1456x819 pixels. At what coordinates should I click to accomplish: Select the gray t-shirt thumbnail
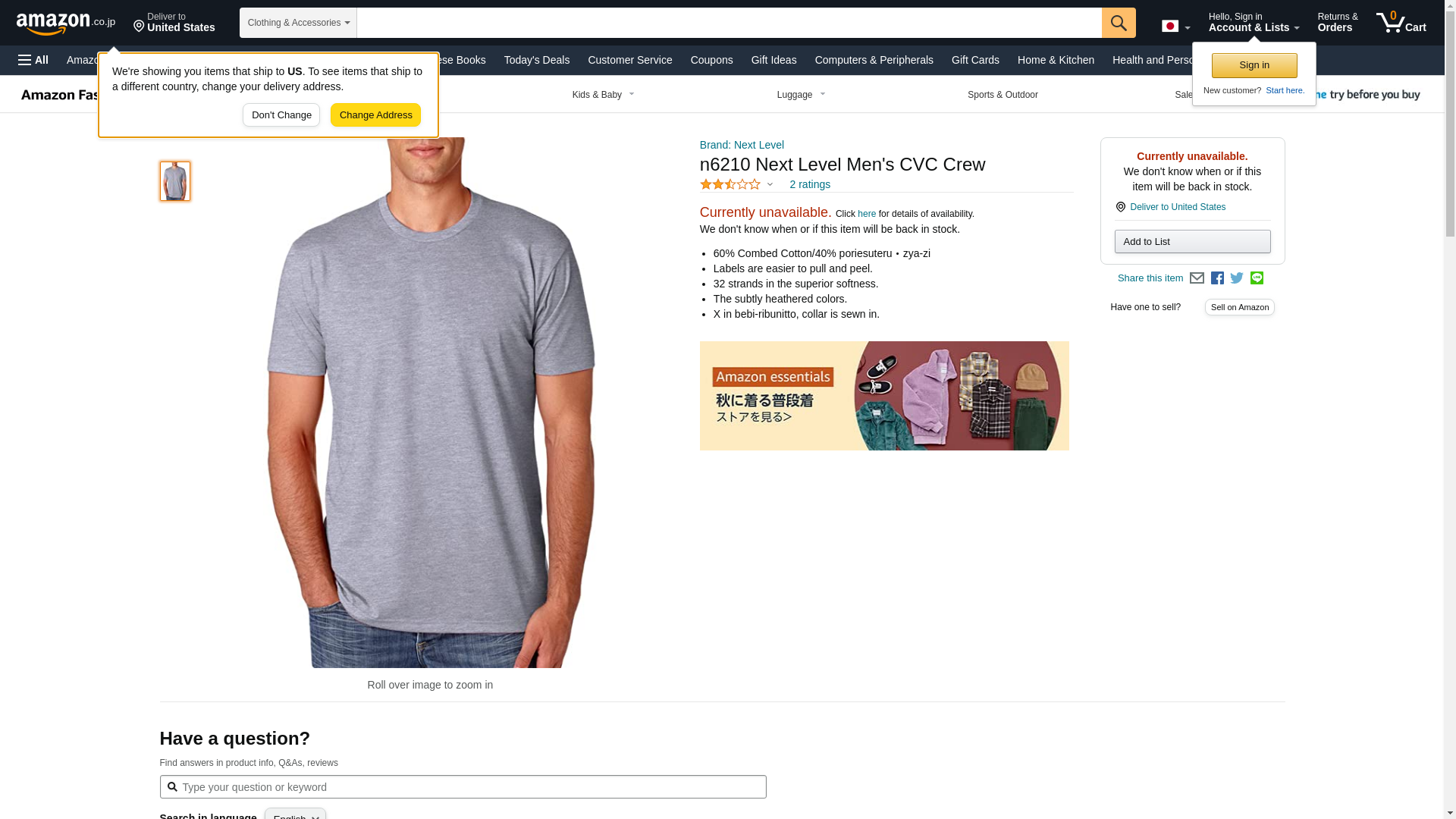pos(175,181)
